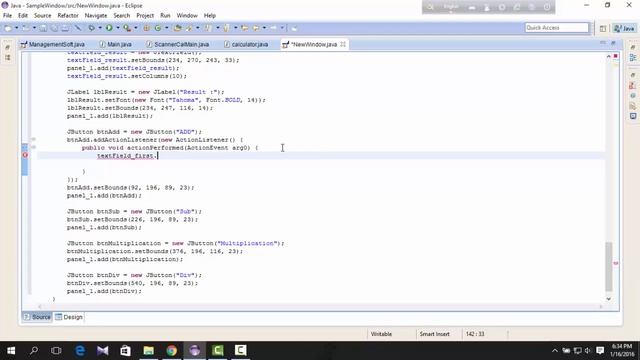Open the Navigate menu
This screenshot has height=360, width=640.
click(x=96, y=16)
